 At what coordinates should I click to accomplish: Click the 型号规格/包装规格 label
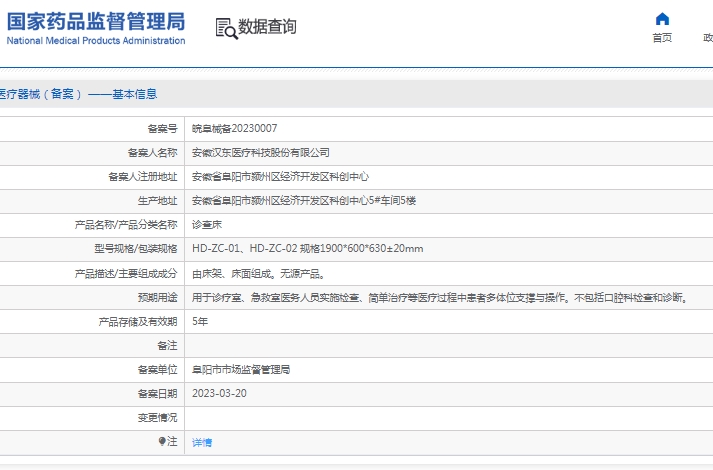click(136, 249)
